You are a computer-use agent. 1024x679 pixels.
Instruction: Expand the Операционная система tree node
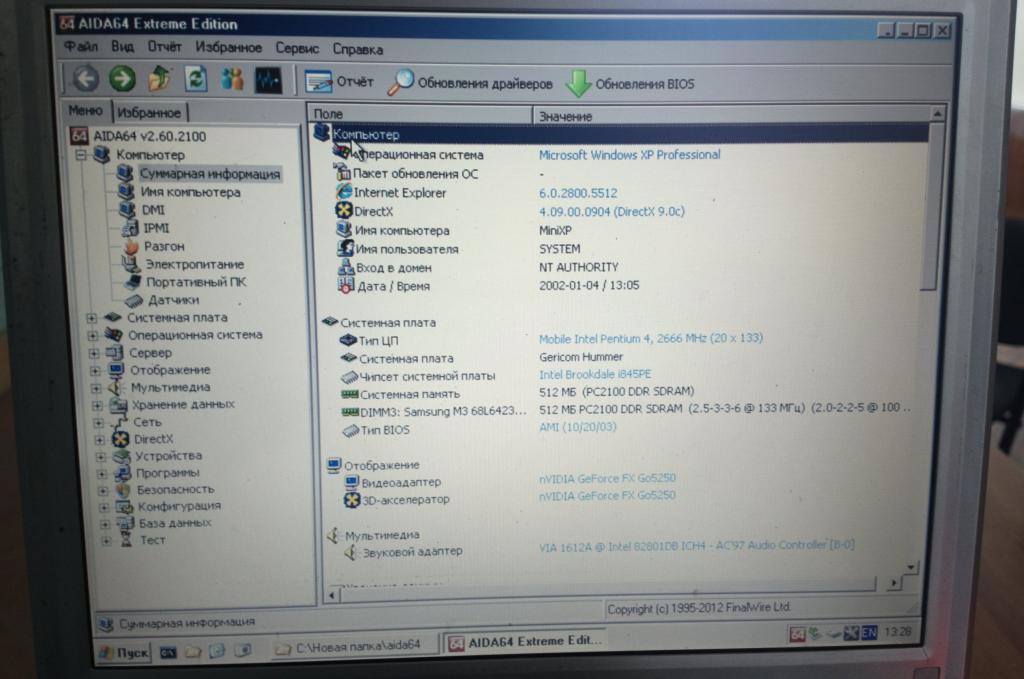point(93,336)
